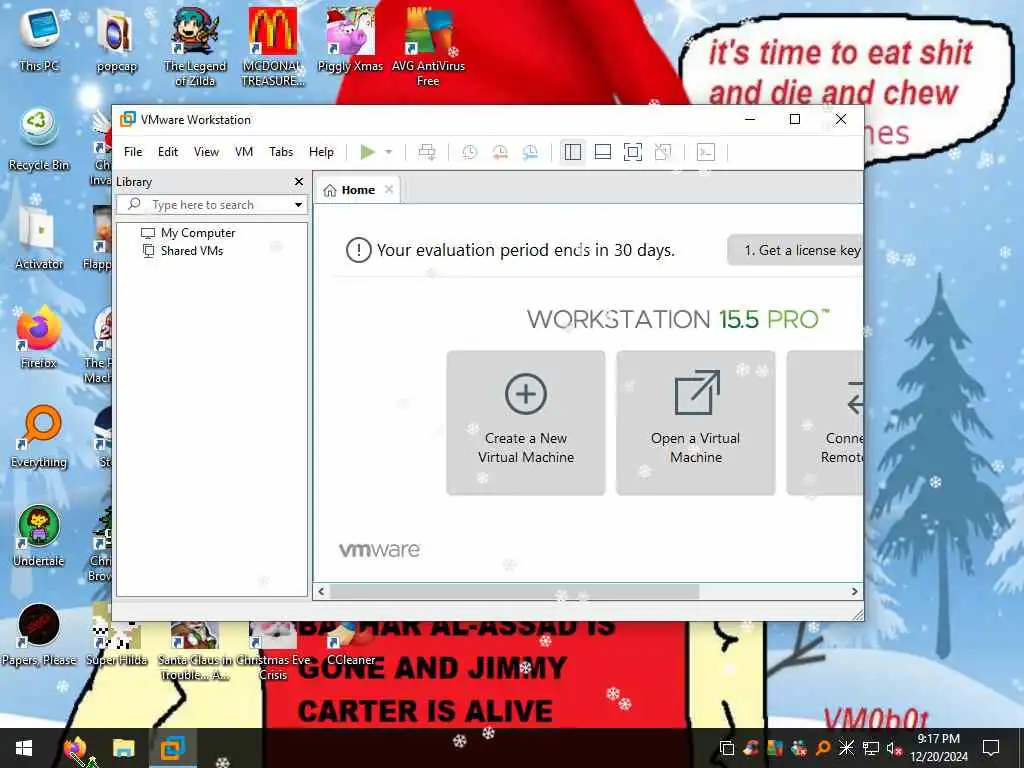This screenshot has height=768, width=1024.
Task: Maximize the VMware Workstation window
Action: (795, 119)
